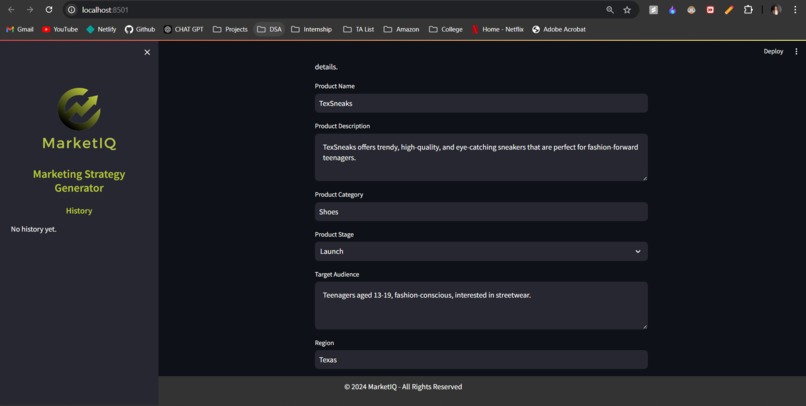Click the blue flame extension icon
Screen dimensions: 806x406
[672, 10]
